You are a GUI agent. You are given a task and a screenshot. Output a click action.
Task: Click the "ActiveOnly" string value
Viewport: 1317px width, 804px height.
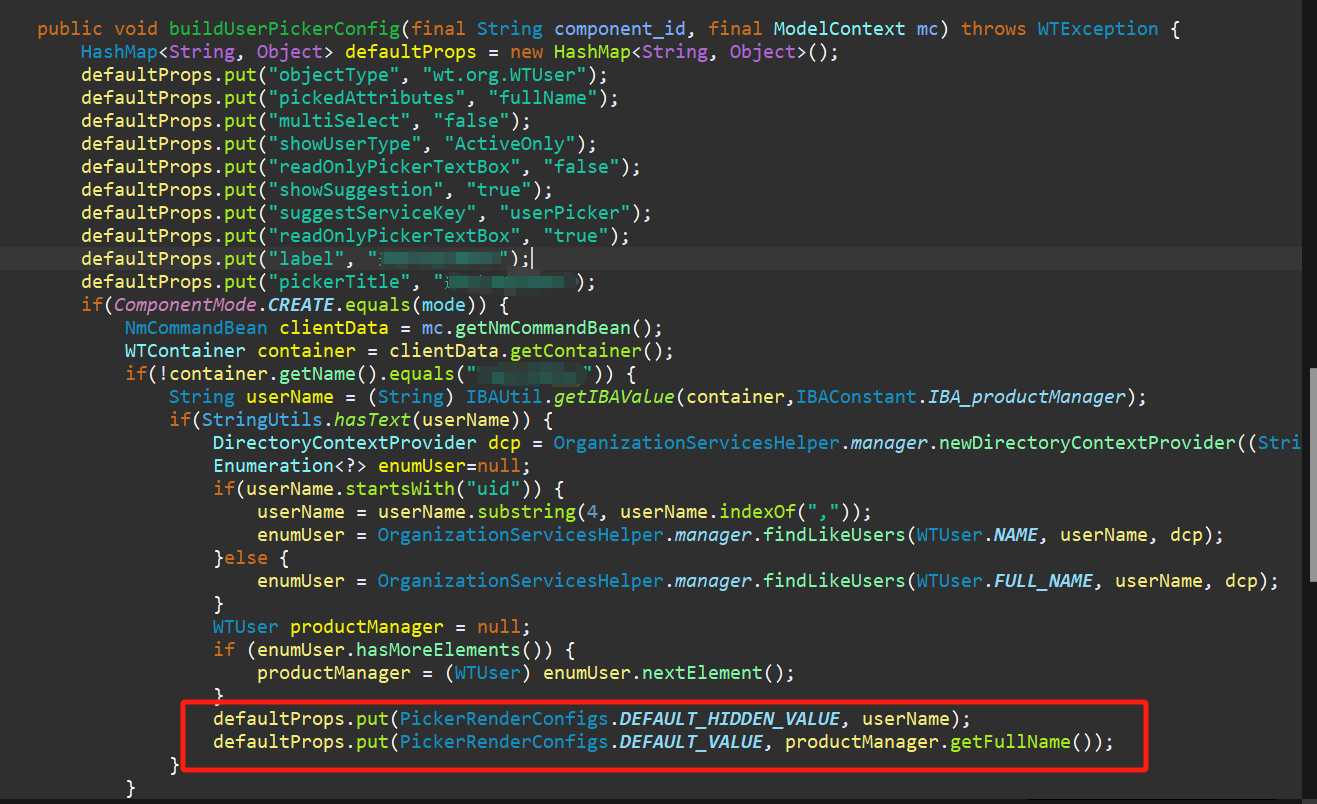pyautogui.click(x=509, y=144)
